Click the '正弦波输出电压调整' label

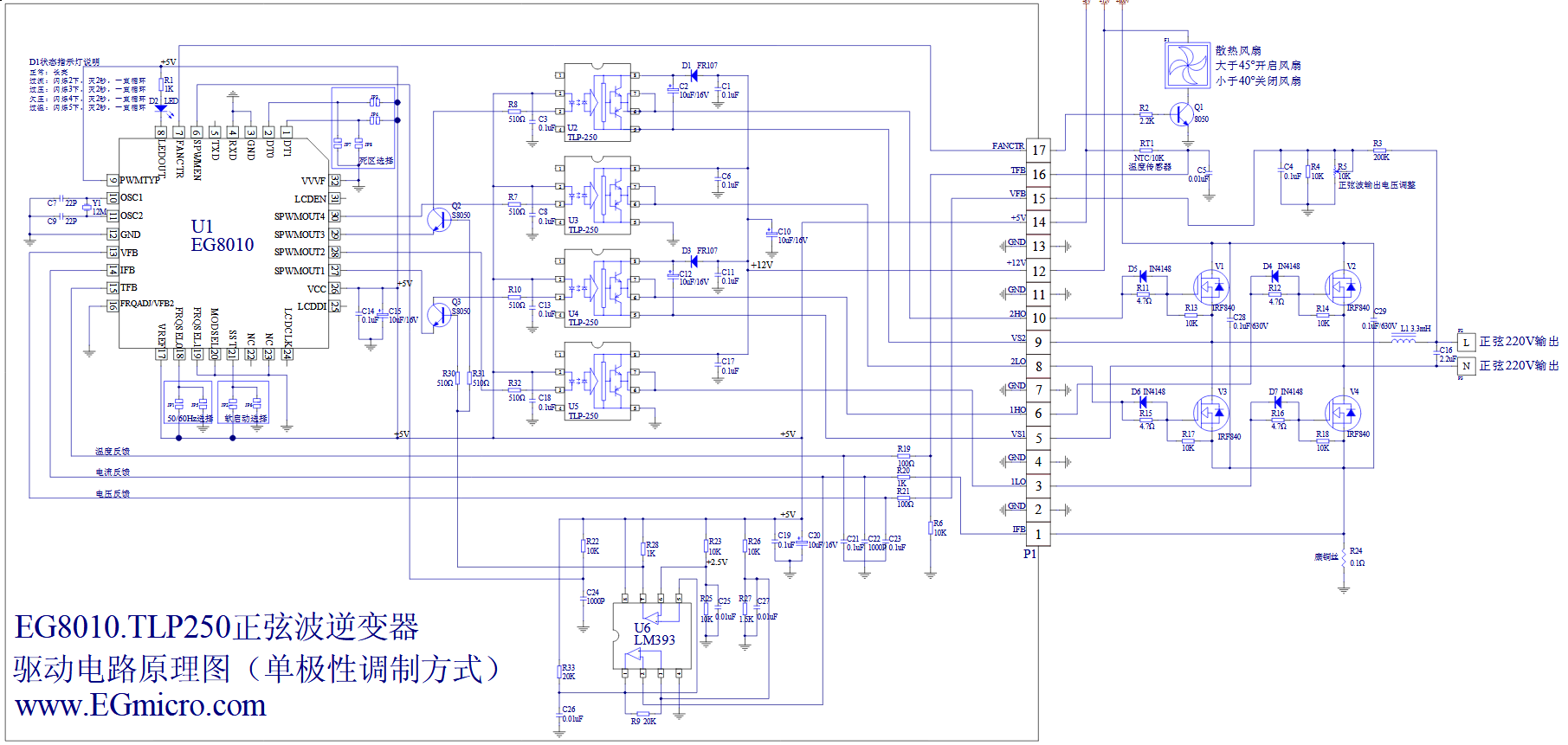point(1377,185)
